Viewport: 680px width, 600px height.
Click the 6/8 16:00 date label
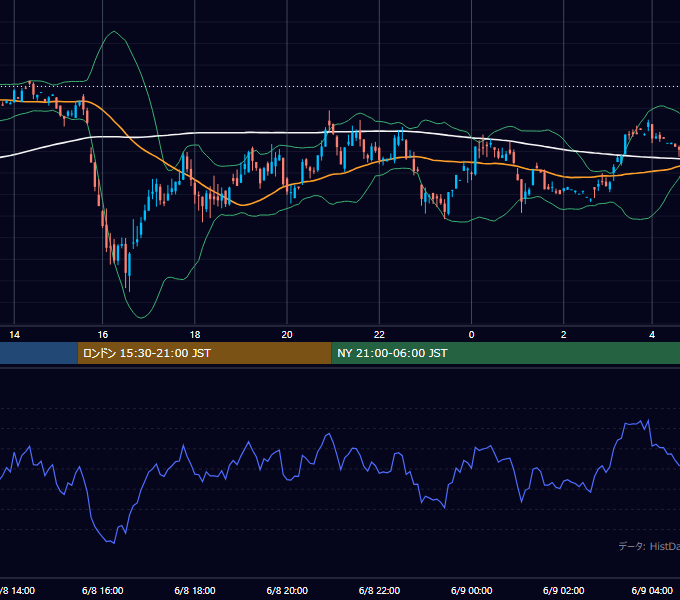click(x=103, y=590)
